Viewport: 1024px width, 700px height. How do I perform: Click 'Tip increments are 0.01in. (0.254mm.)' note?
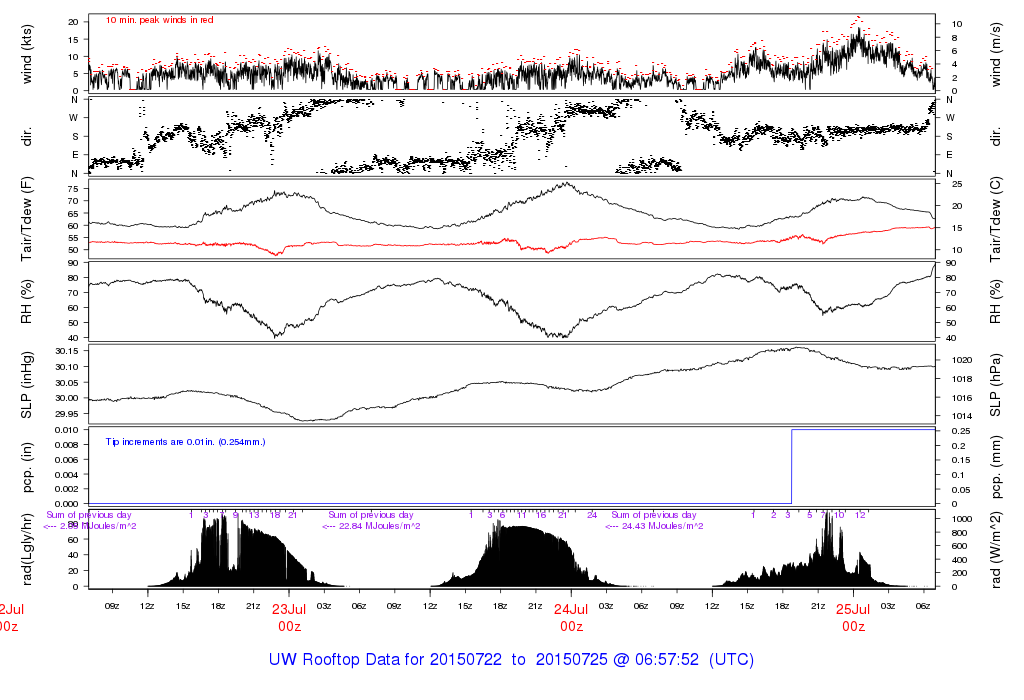tap(185, 442)
